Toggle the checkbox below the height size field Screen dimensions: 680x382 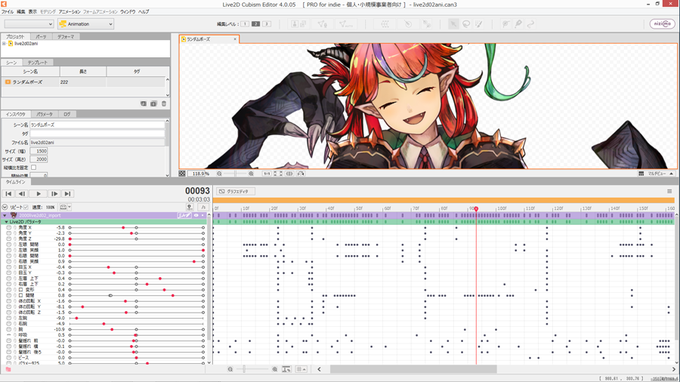33,167
